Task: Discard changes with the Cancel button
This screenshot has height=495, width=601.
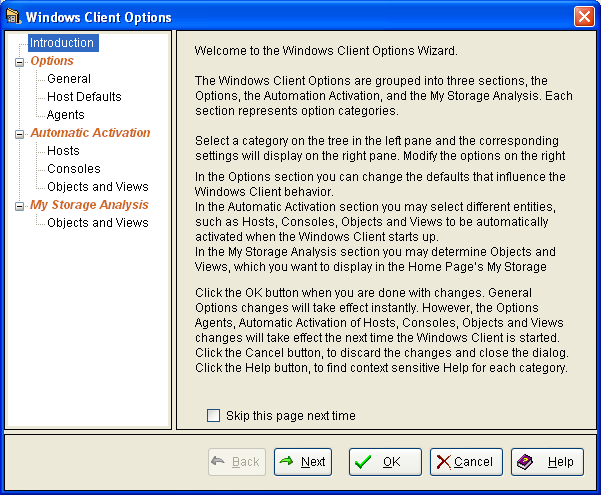Action: tap(466, 462)
